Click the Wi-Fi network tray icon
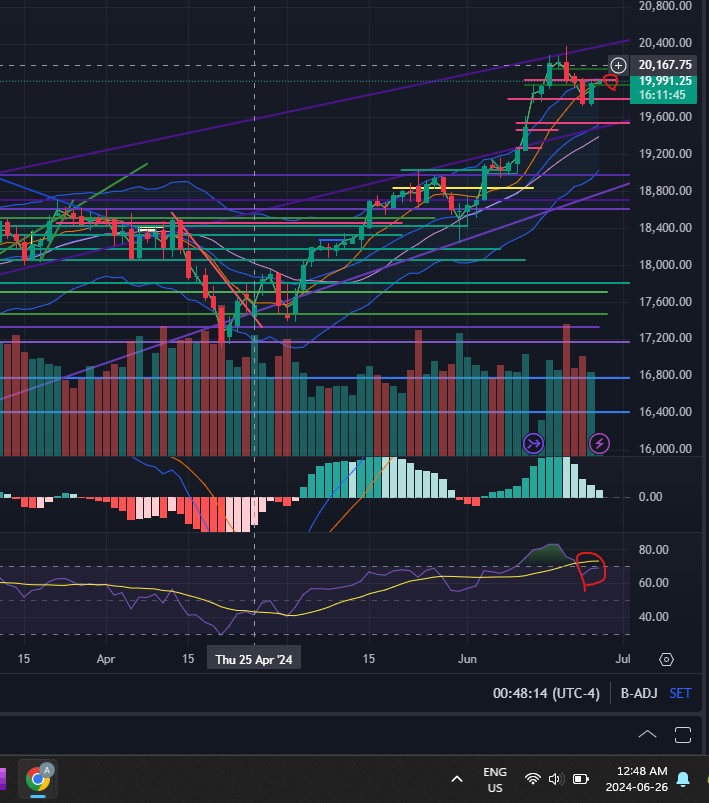 click(x=532, y=778)
